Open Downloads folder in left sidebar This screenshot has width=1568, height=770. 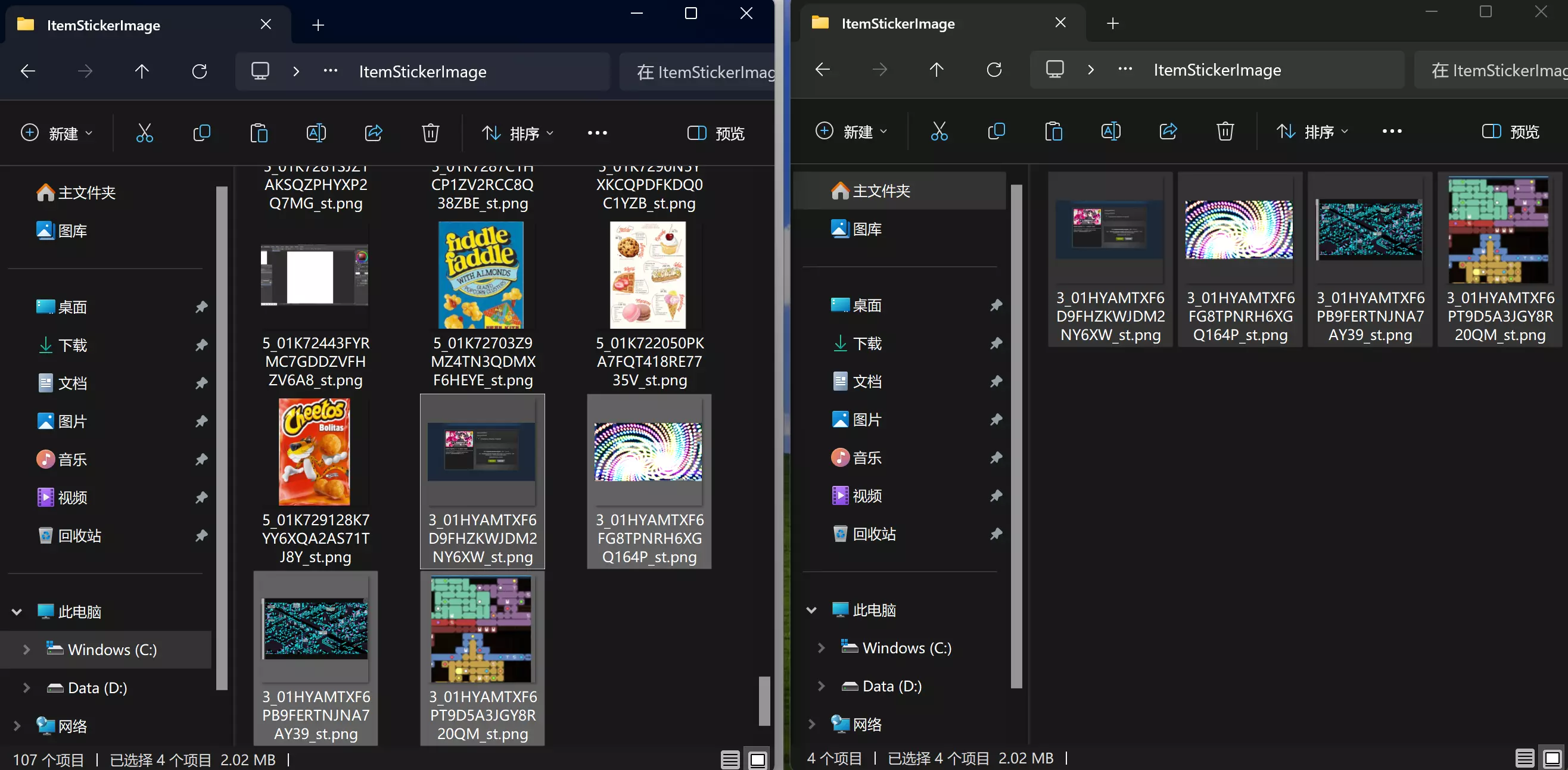click(72, 345)
